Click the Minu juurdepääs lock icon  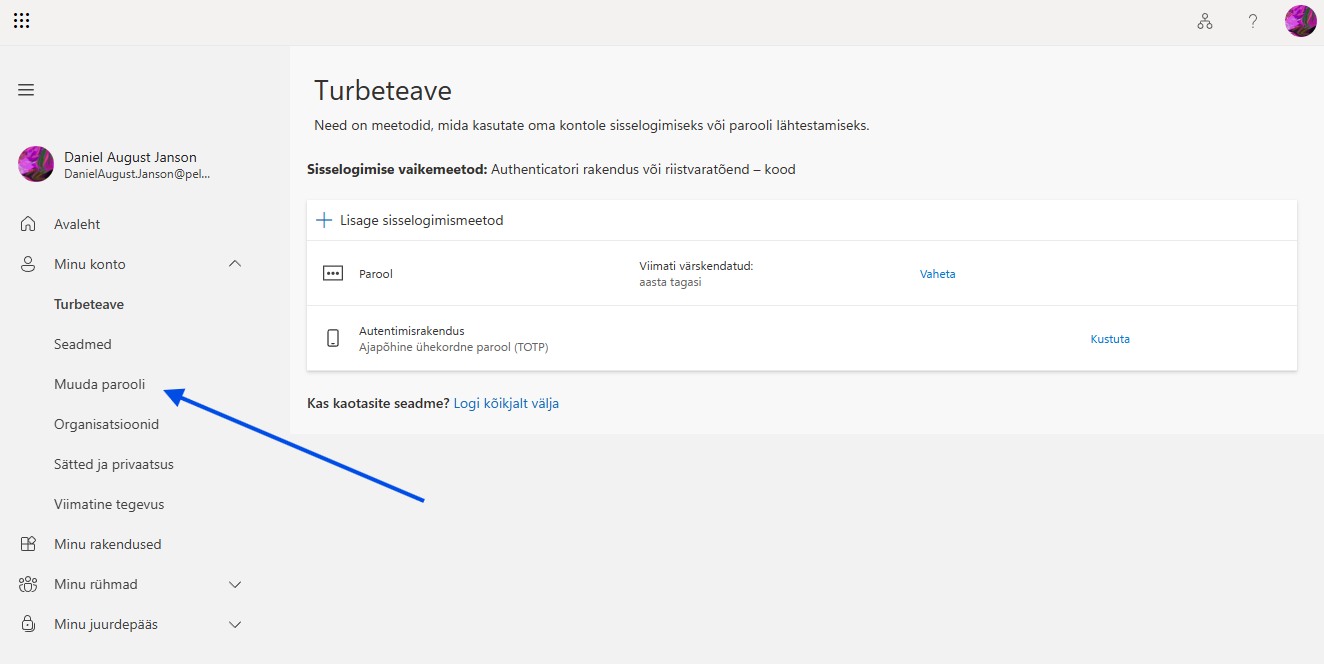click(x=28, y=624)
